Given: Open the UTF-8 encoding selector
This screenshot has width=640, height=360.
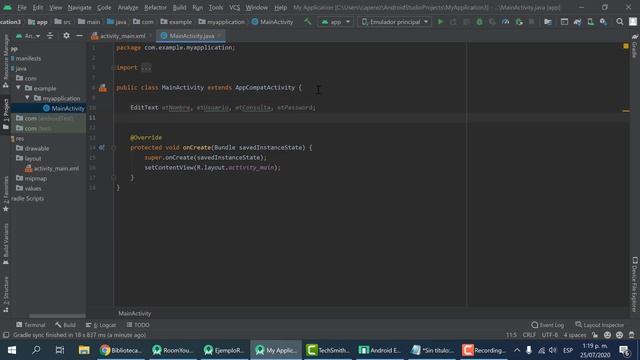Looking at the screenshot, I should coord(550,335).
